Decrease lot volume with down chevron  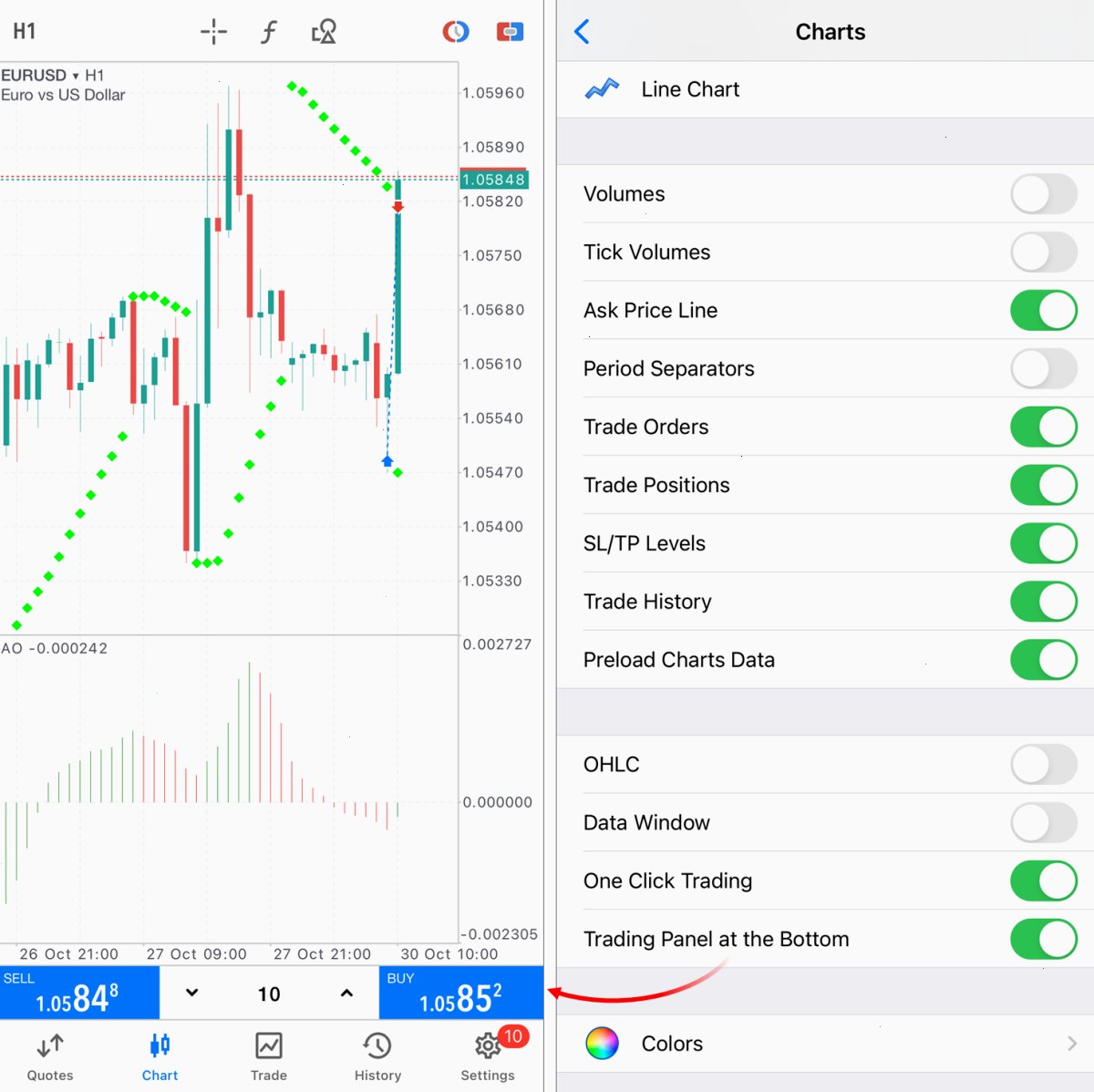(192, 993)
